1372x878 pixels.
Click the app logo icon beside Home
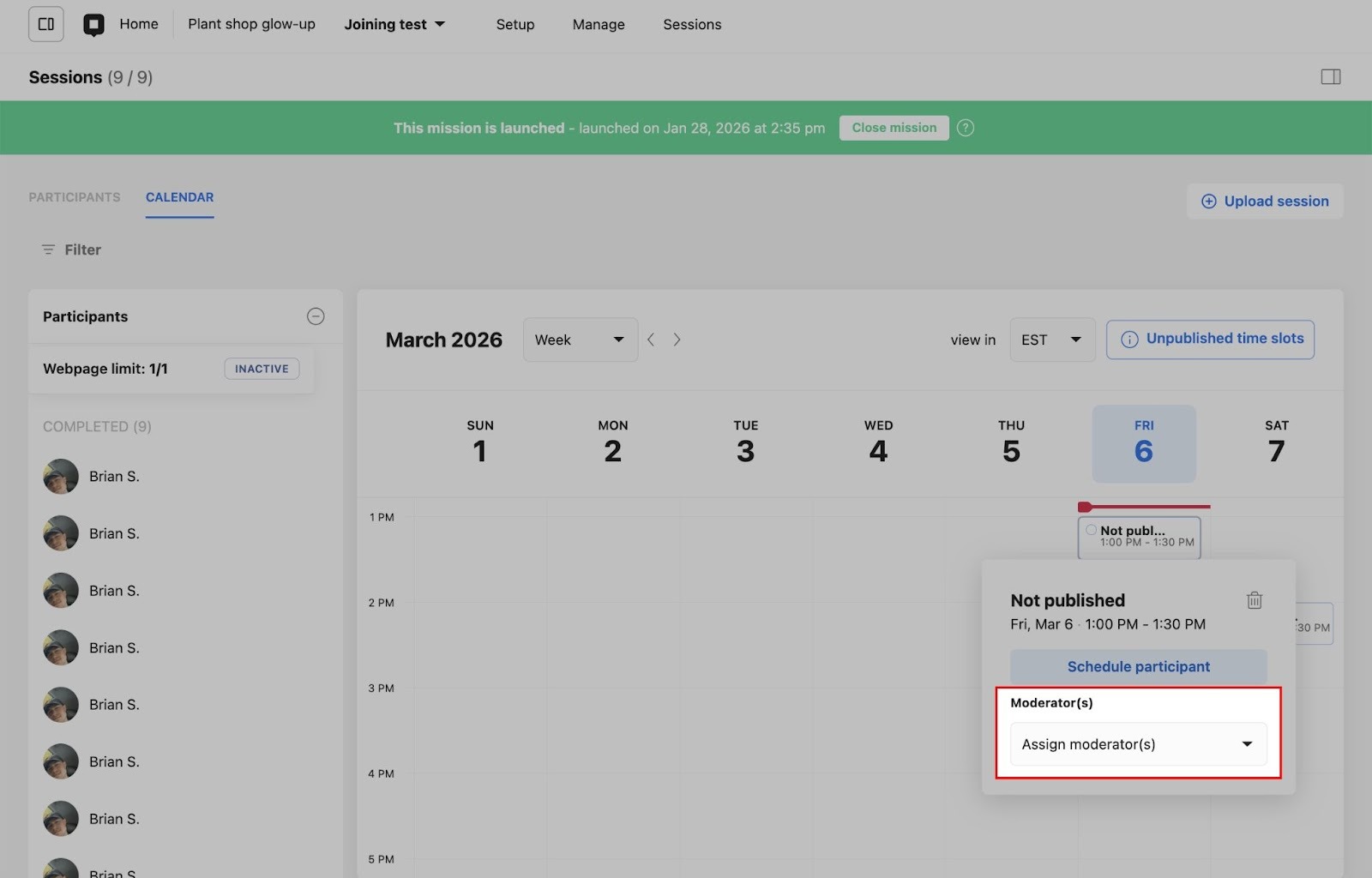pyautogui.click(x=93, y=24)
